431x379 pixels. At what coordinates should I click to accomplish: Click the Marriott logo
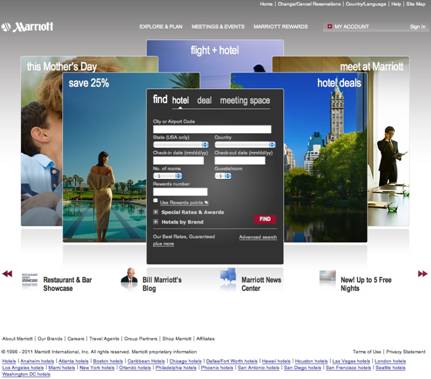(27, 27)
